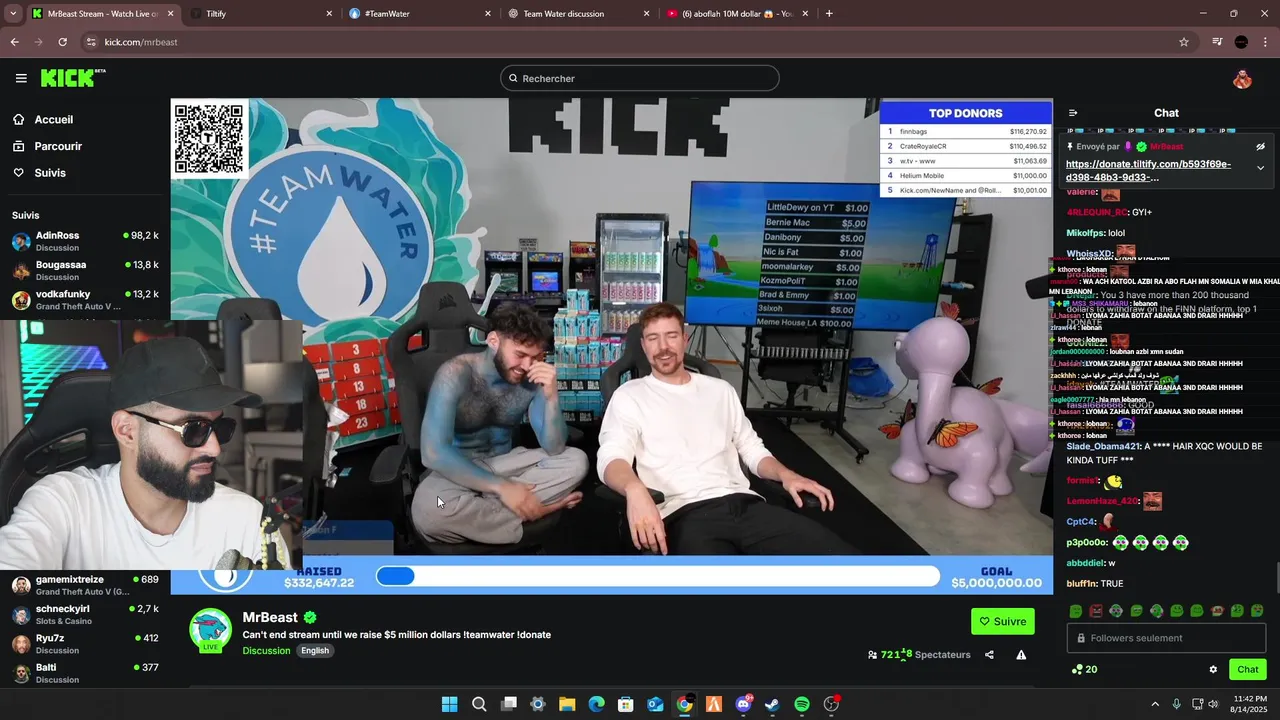Open Ryu7z followed channel
1280x720 pixels.
pos(85,643)
